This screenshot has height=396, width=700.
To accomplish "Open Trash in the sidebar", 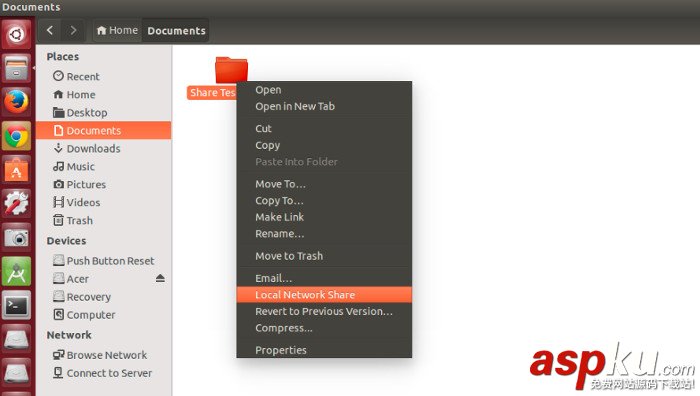I will (104, 221).
